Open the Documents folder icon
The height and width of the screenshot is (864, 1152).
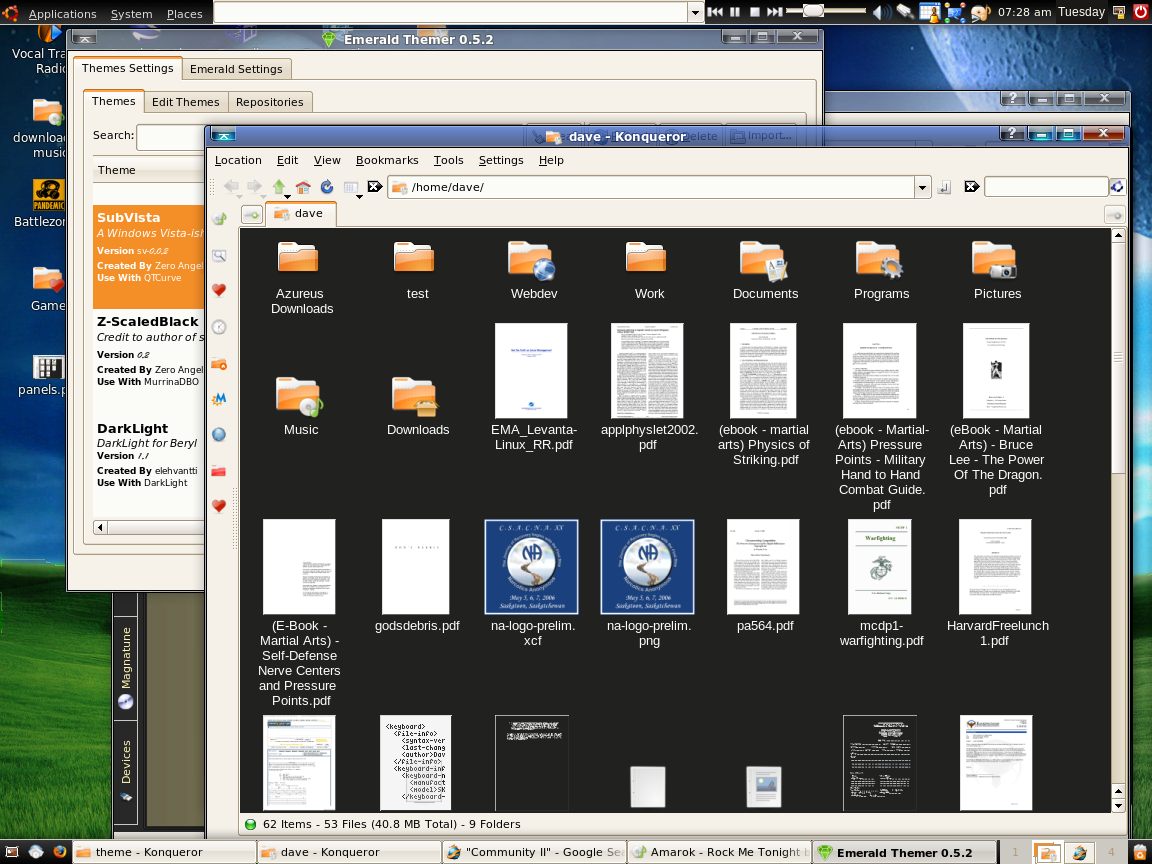[x=765, y=262]
